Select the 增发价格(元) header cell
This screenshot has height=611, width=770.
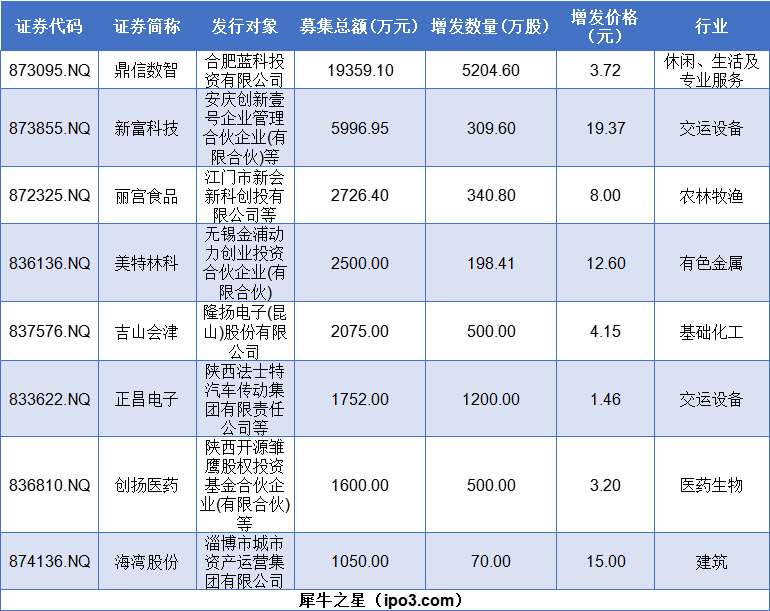tap(605, 27)
